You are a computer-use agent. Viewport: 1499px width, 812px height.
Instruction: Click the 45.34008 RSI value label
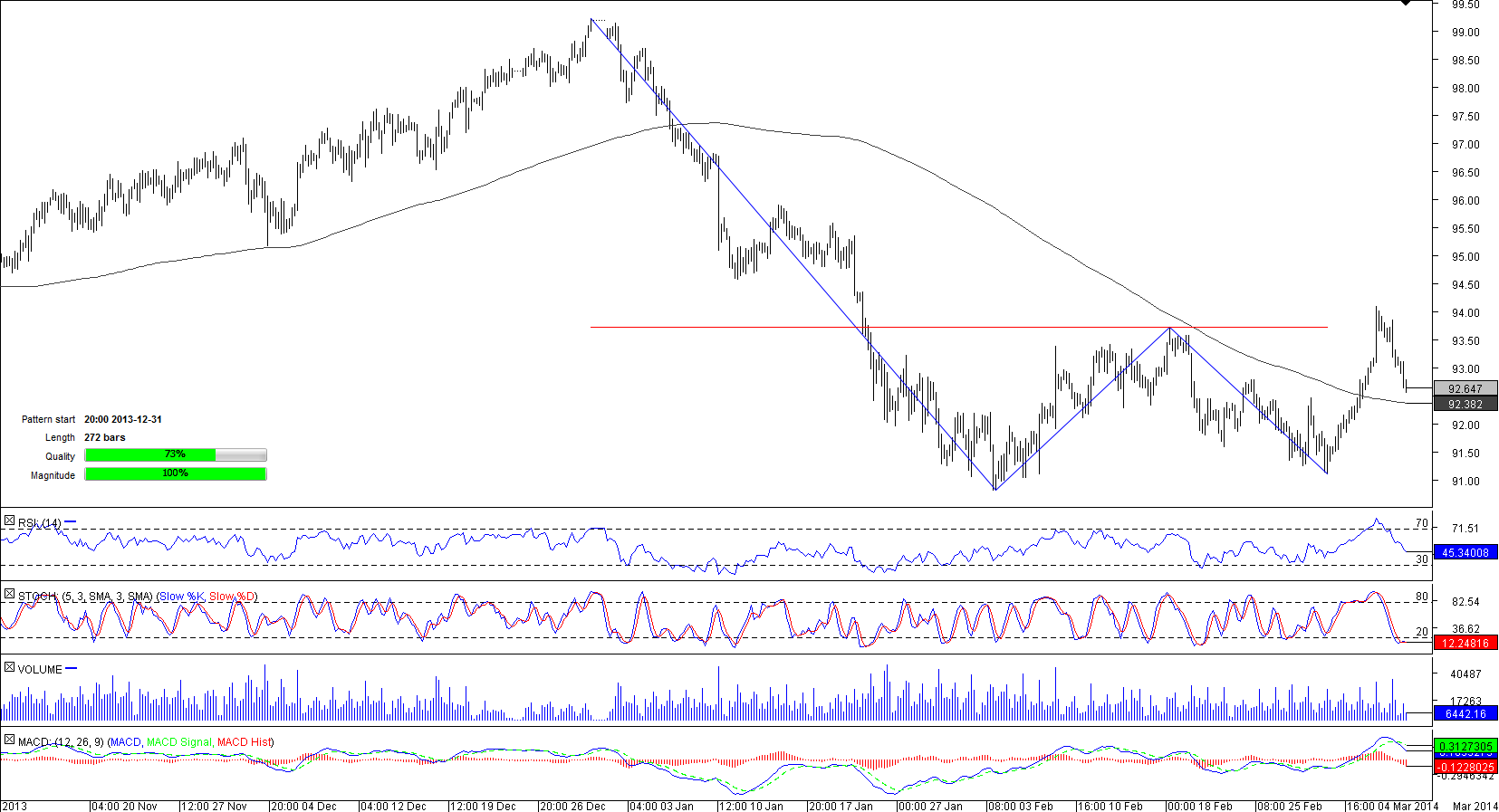pos(1465,553)
